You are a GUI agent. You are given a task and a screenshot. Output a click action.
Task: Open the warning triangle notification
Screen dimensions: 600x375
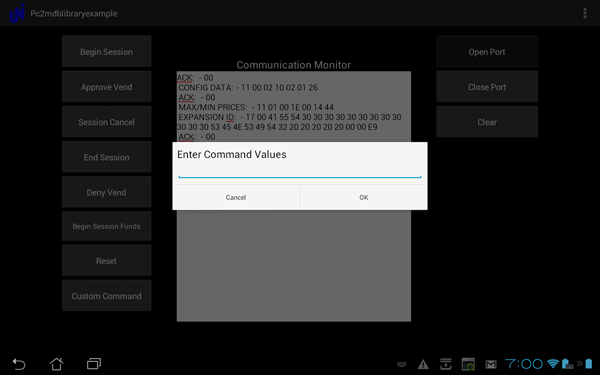pyautogui.click(x=423, y=364)
